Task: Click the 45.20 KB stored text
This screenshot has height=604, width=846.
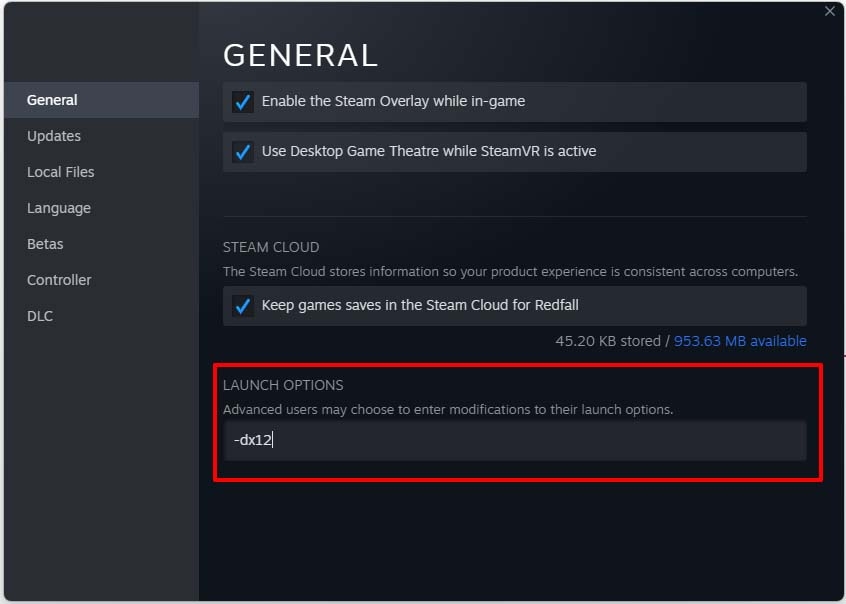Action: pos(607,341)
